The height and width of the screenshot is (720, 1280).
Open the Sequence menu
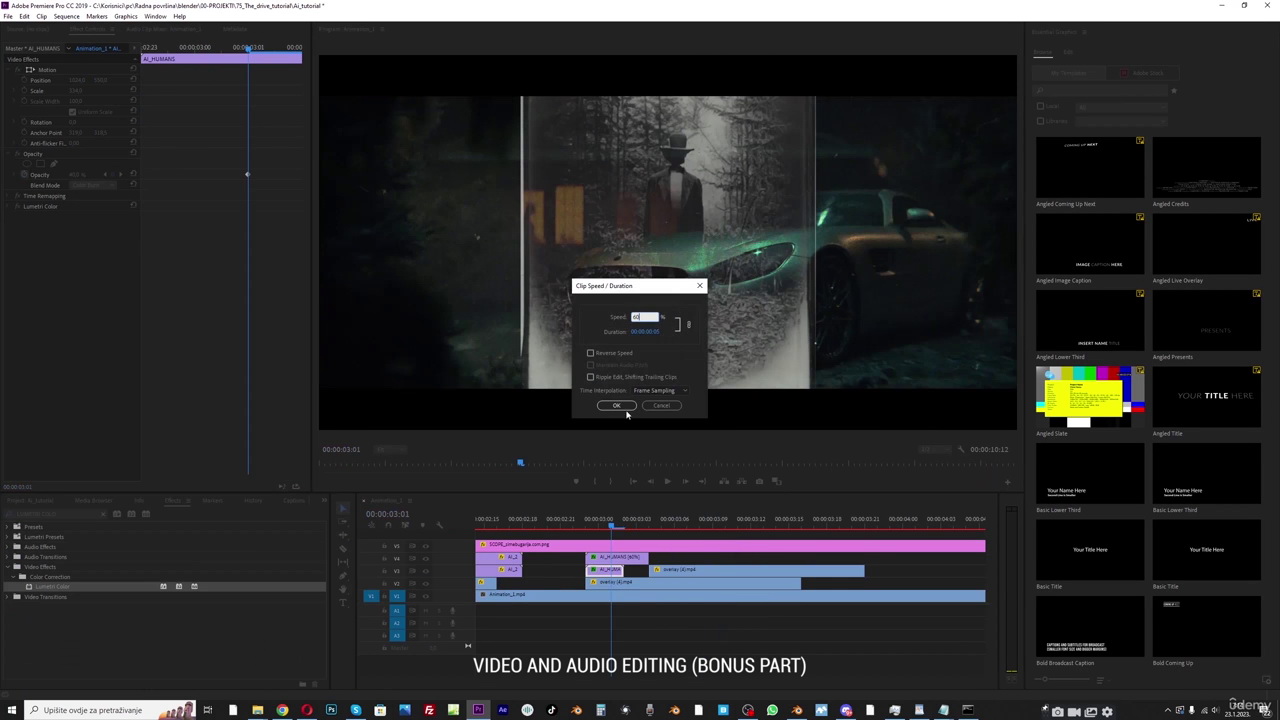tap(66, 16)
